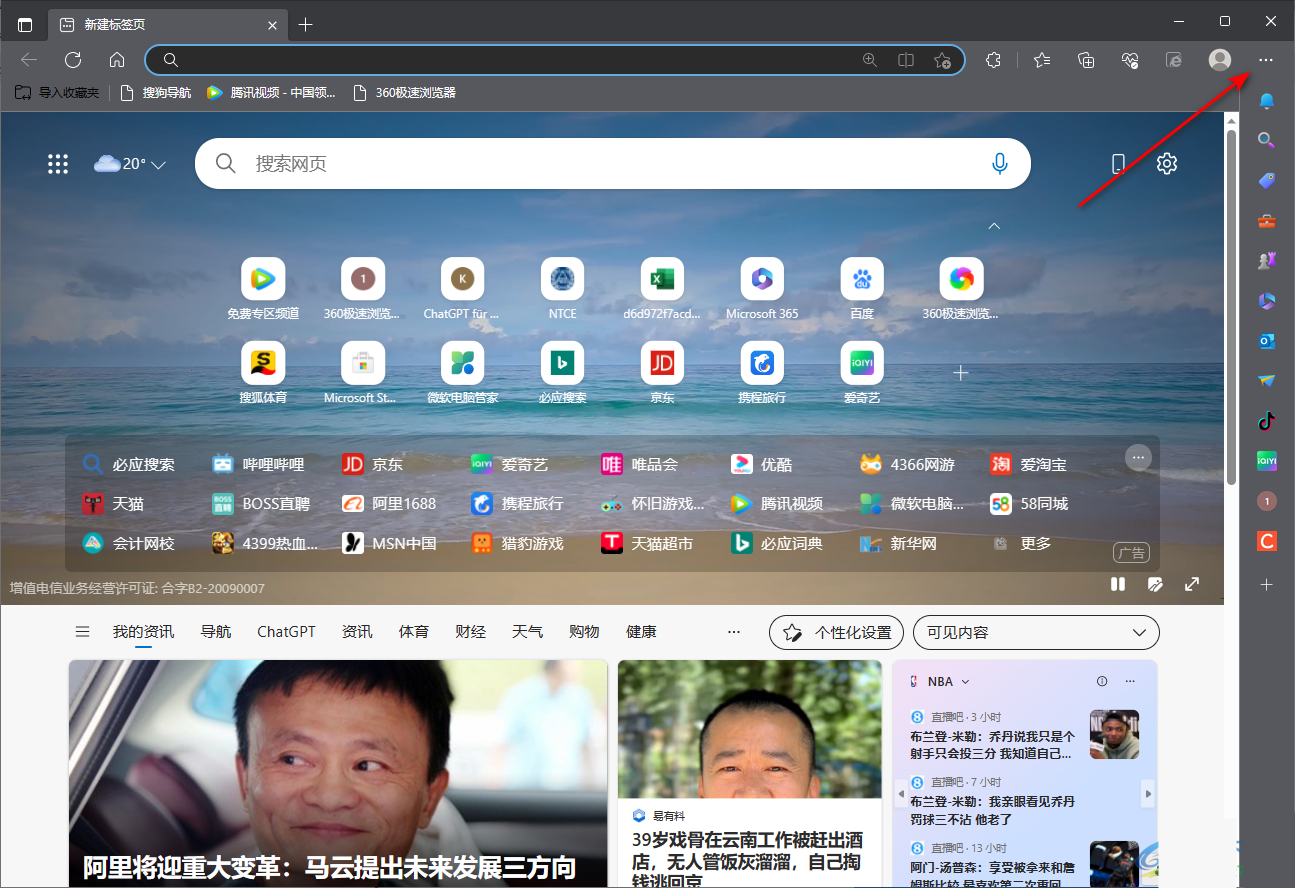Image resolution: width=1295 pixels, height=888 pixels.
Task: Open the settings gear on the start page
Action: 1166,163
